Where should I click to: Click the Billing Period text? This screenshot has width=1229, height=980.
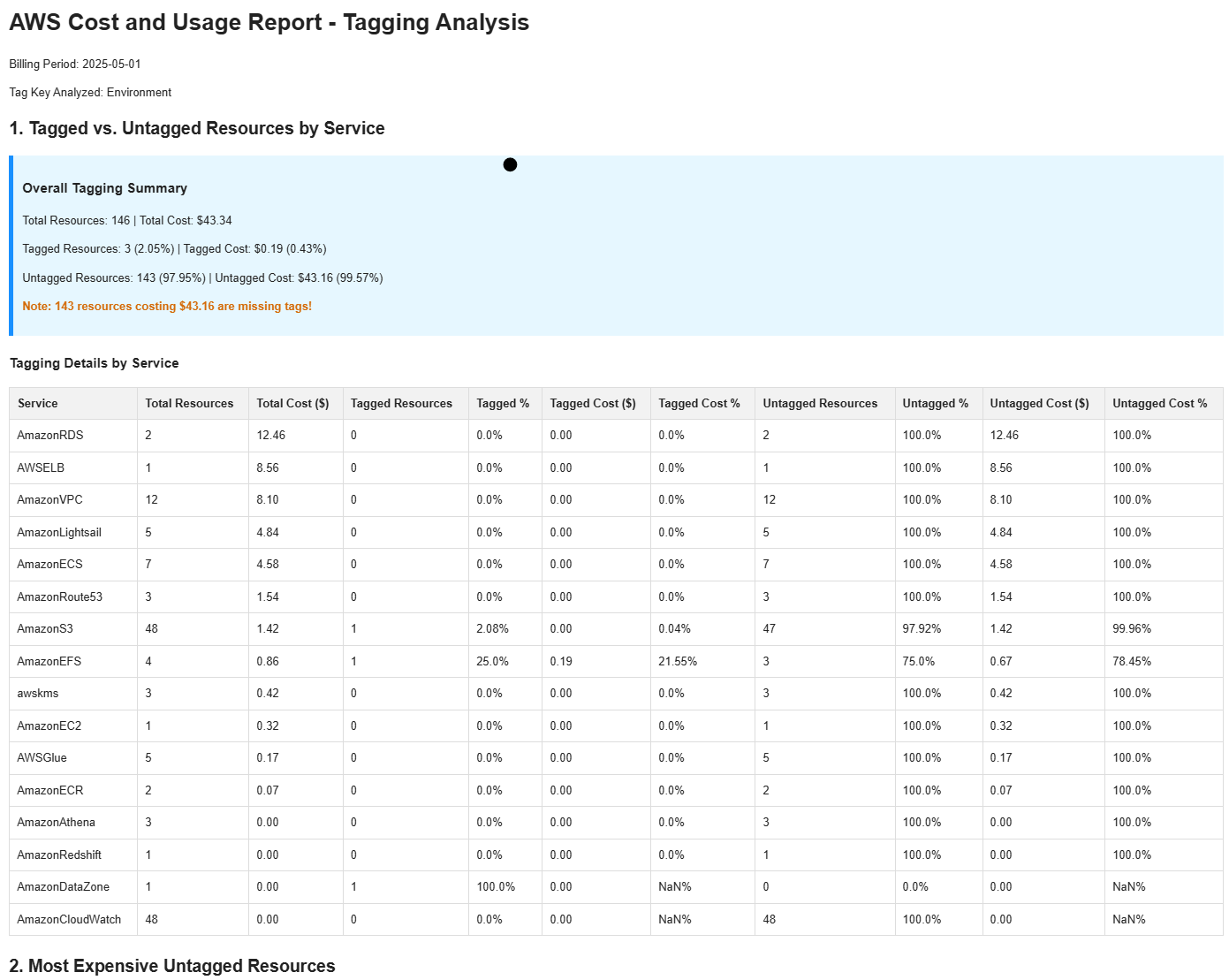(x=74, y=64)
